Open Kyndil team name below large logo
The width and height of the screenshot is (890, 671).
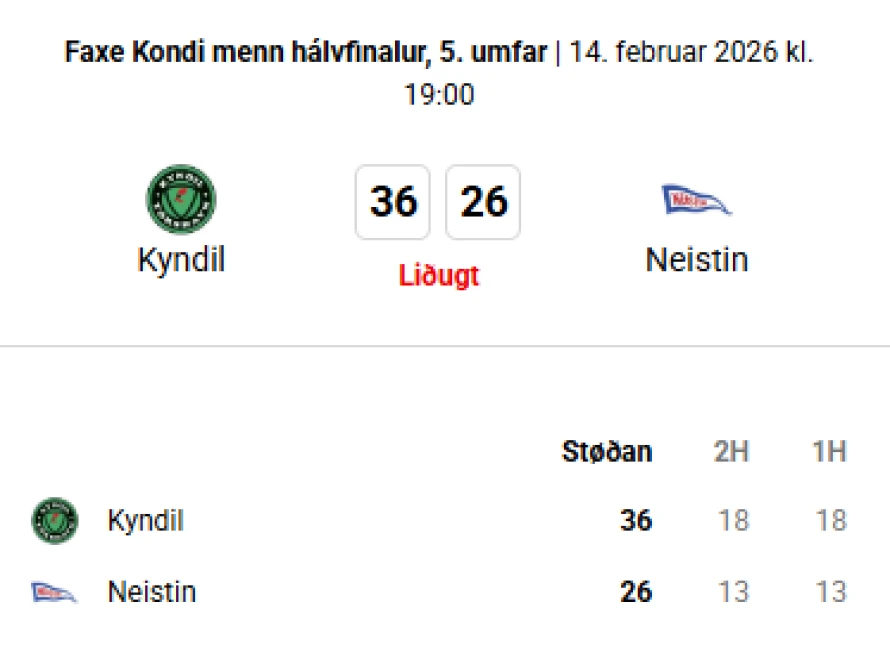point(181,260)
